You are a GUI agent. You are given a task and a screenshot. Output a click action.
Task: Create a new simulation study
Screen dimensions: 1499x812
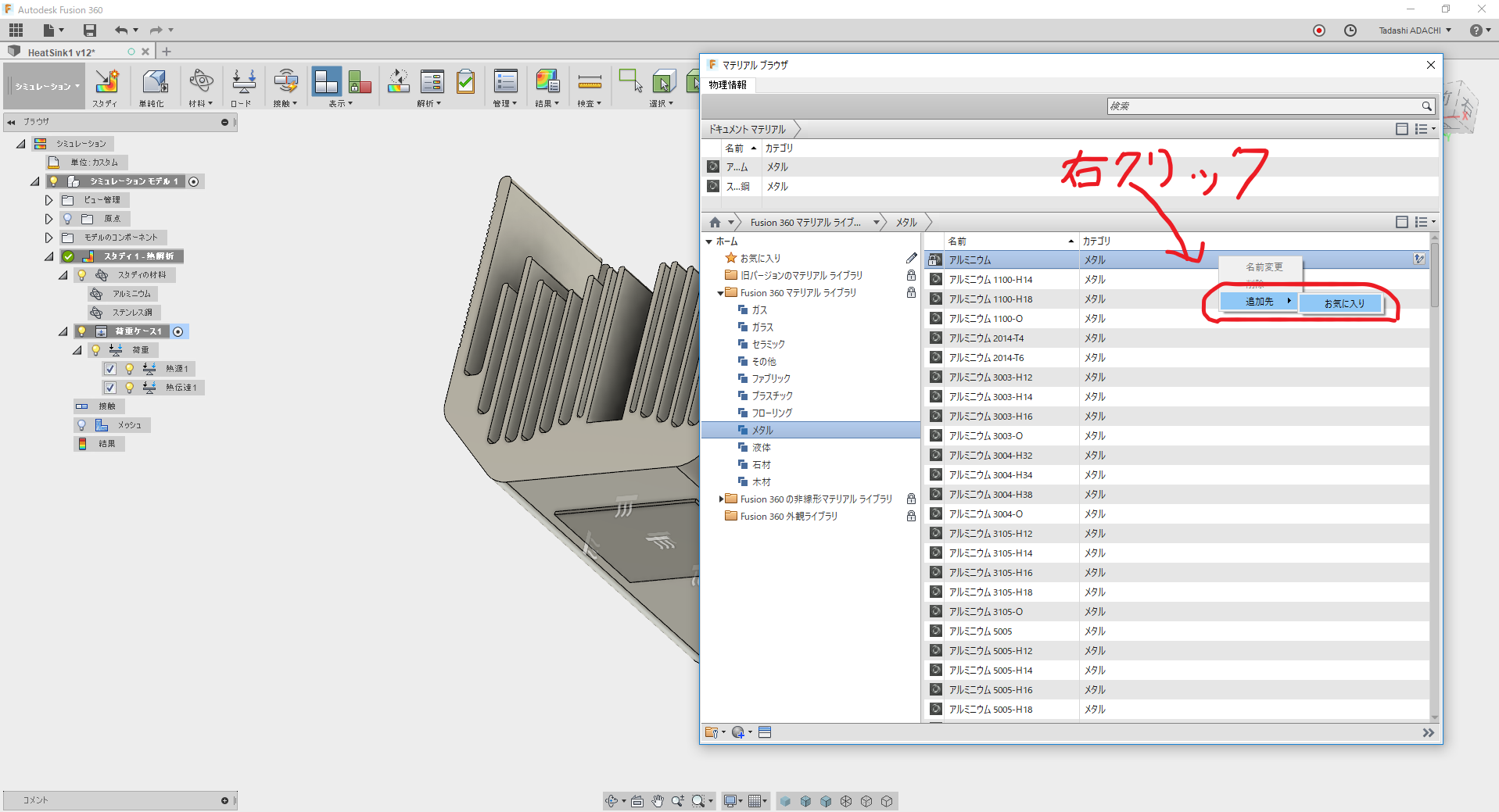(x=106, y=81)
